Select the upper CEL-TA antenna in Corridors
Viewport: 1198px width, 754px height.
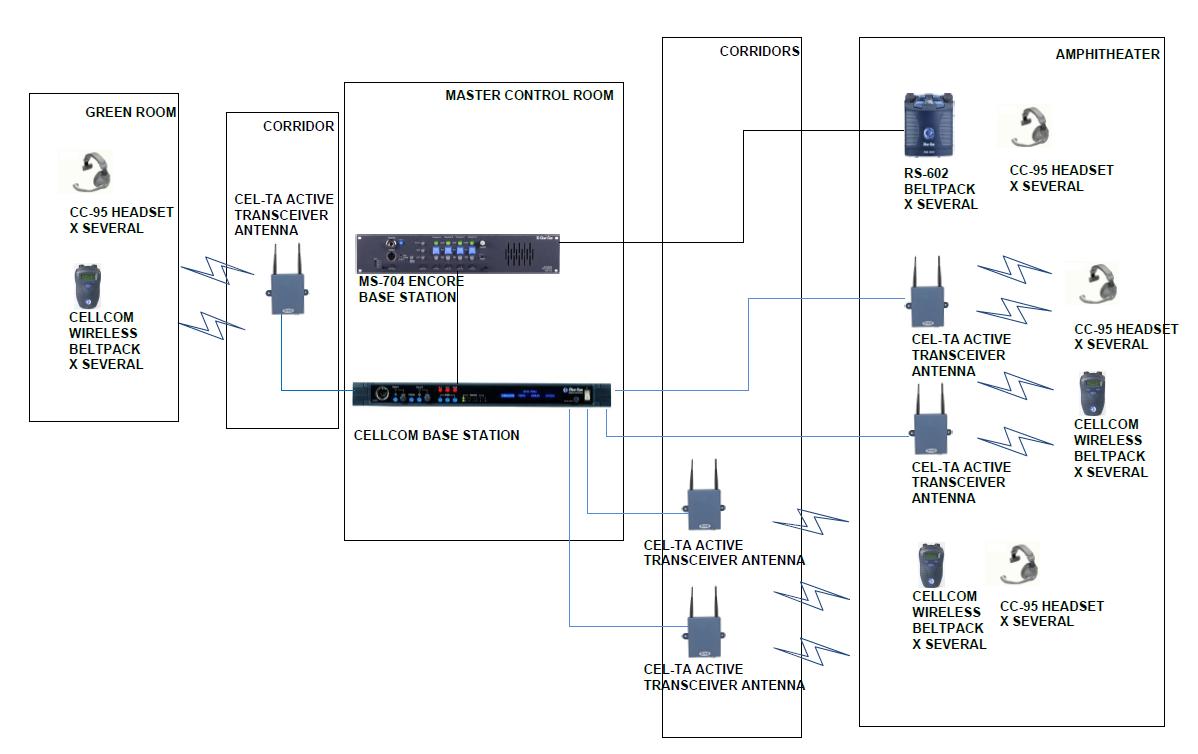(x=704, y=494)
